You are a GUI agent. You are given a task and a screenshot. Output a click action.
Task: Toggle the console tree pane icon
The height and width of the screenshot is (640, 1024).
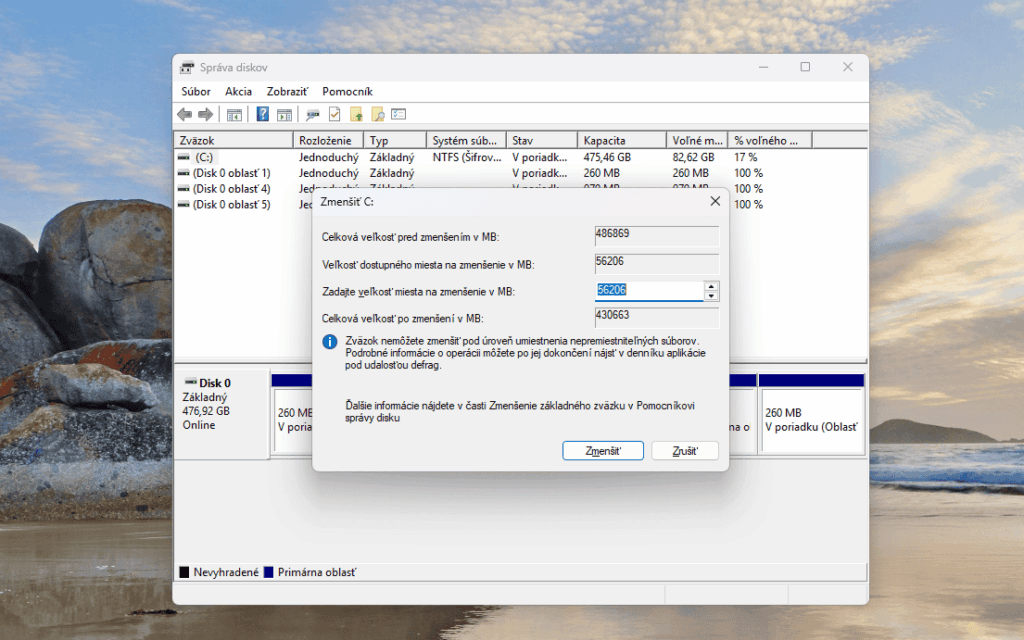tap(234, 115)
